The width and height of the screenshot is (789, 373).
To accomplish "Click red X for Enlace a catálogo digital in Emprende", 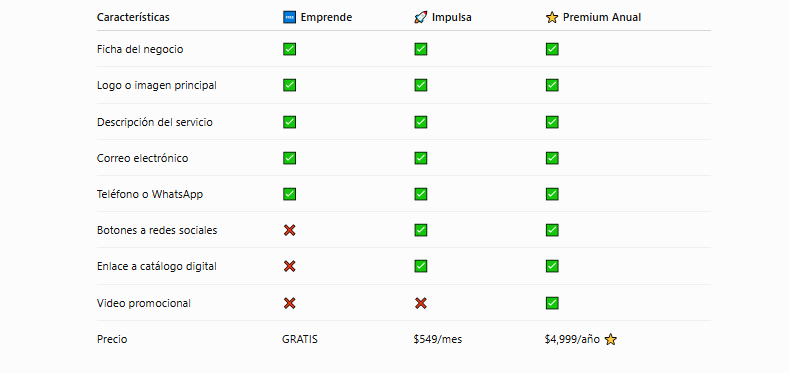I will [x=289, y=266].
